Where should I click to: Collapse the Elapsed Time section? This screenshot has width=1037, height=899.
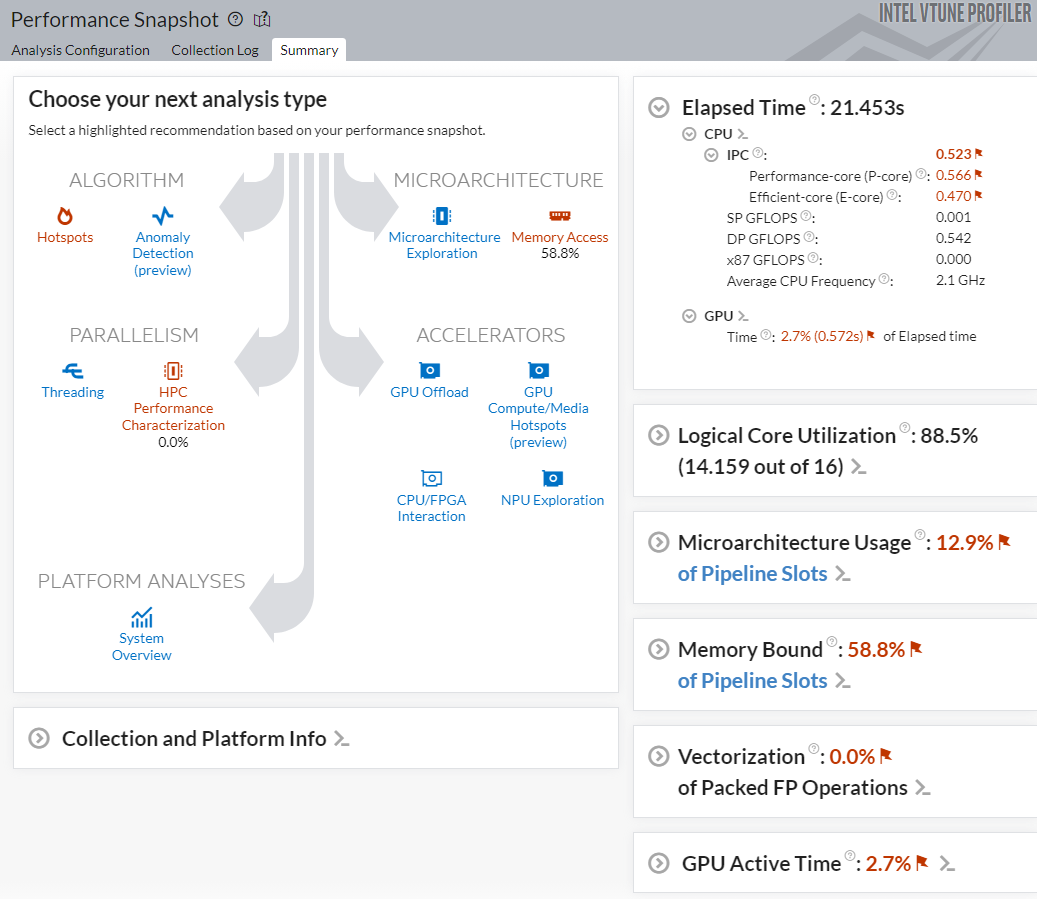[x=658, y=108]
